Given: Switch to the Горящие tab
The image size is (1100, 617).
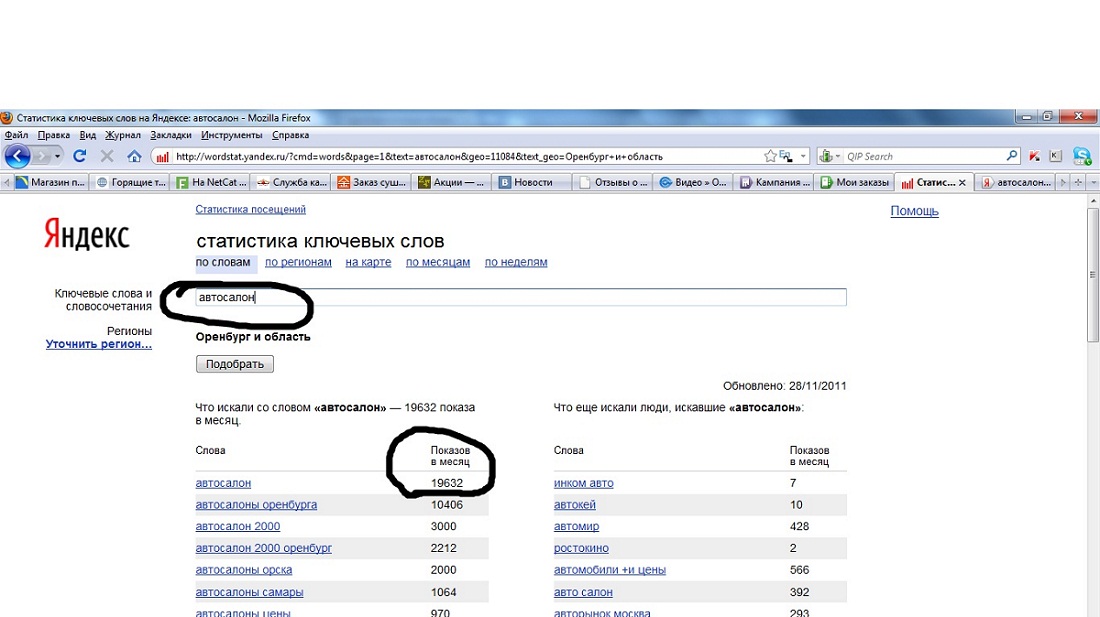Looking at the screenshot, I should [131, 182].
